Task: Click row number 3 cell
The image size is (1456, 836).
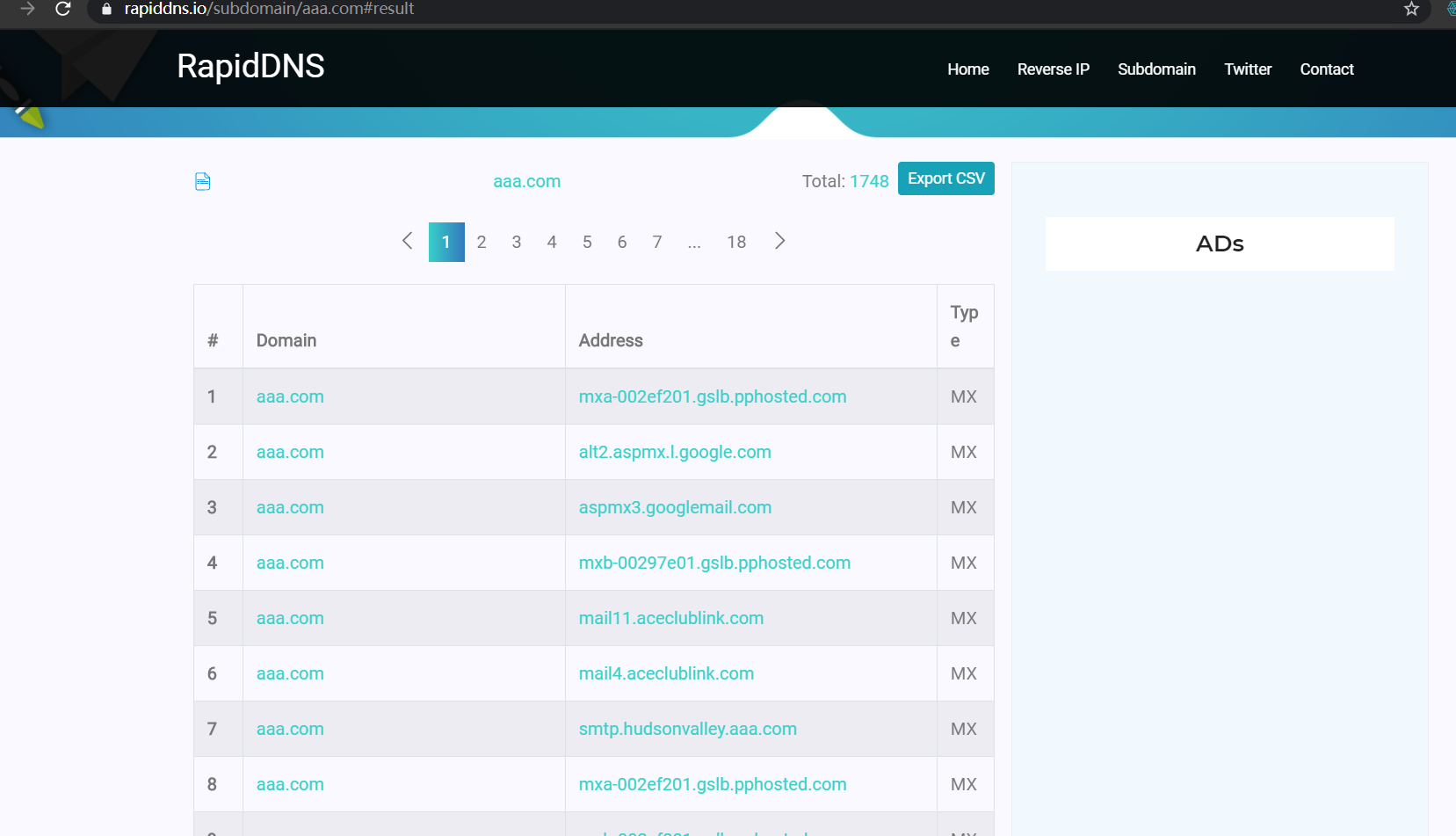Action: [218, 507]
